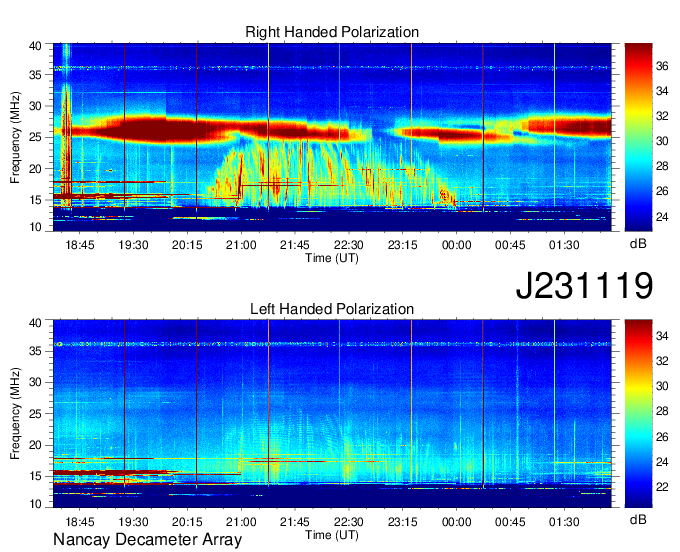Click the "dB" label under the Left Handed colorbar
Viewport: 680px width, 552px height.
point(638,520)
